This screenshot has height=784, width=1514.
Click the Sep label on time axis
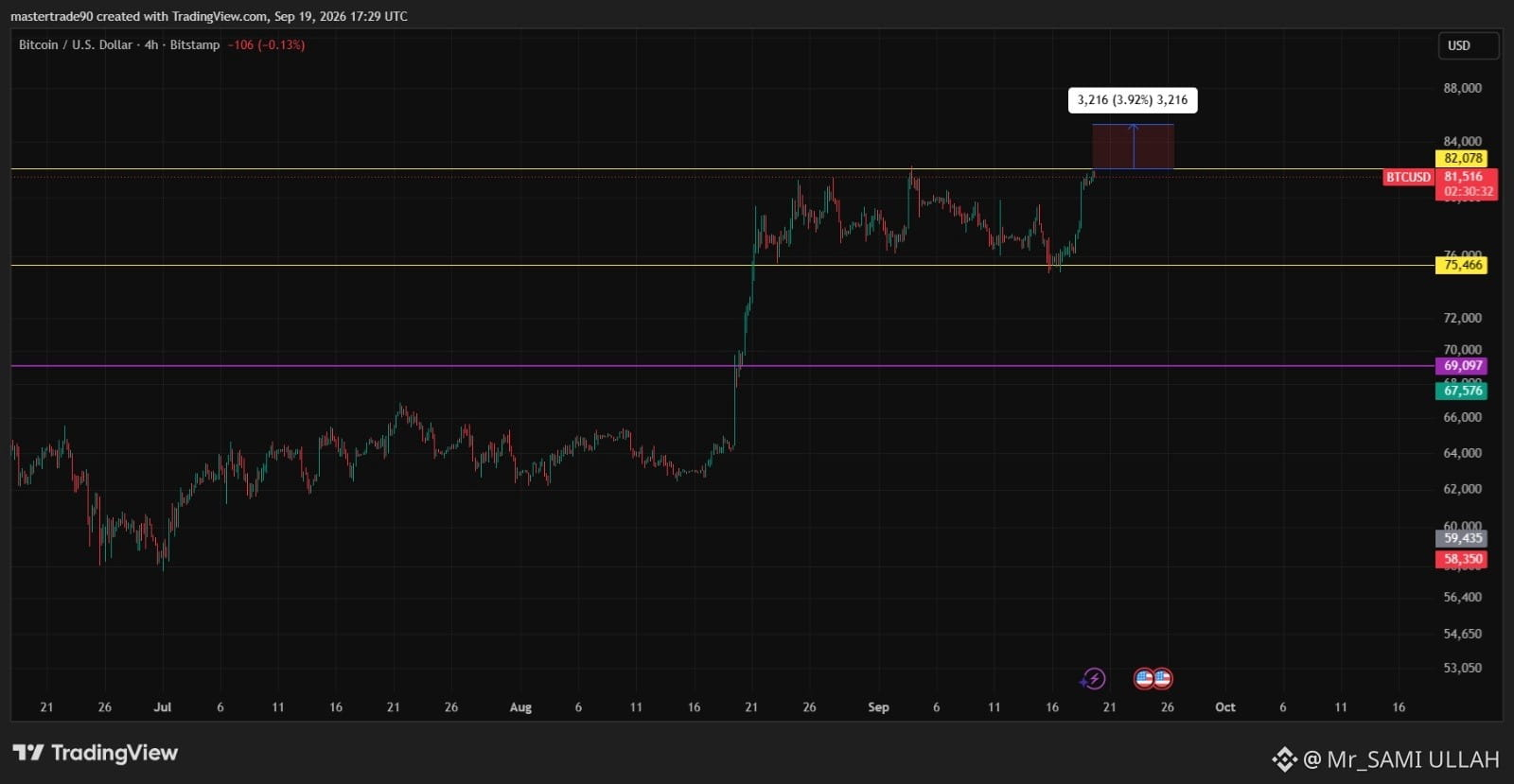pos(878,707)
